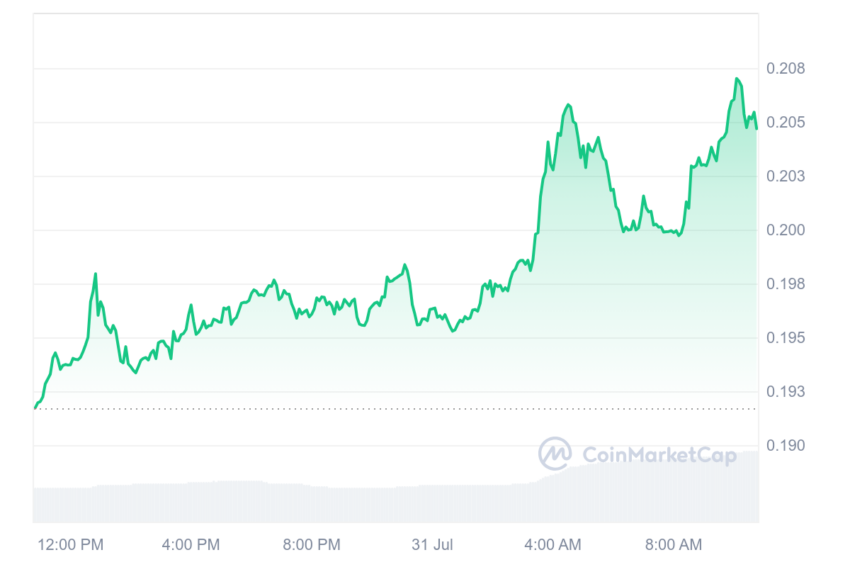Click the 8:00 PM time label
Viewport: 850px width, 567px height.
[x=312, y=544]
